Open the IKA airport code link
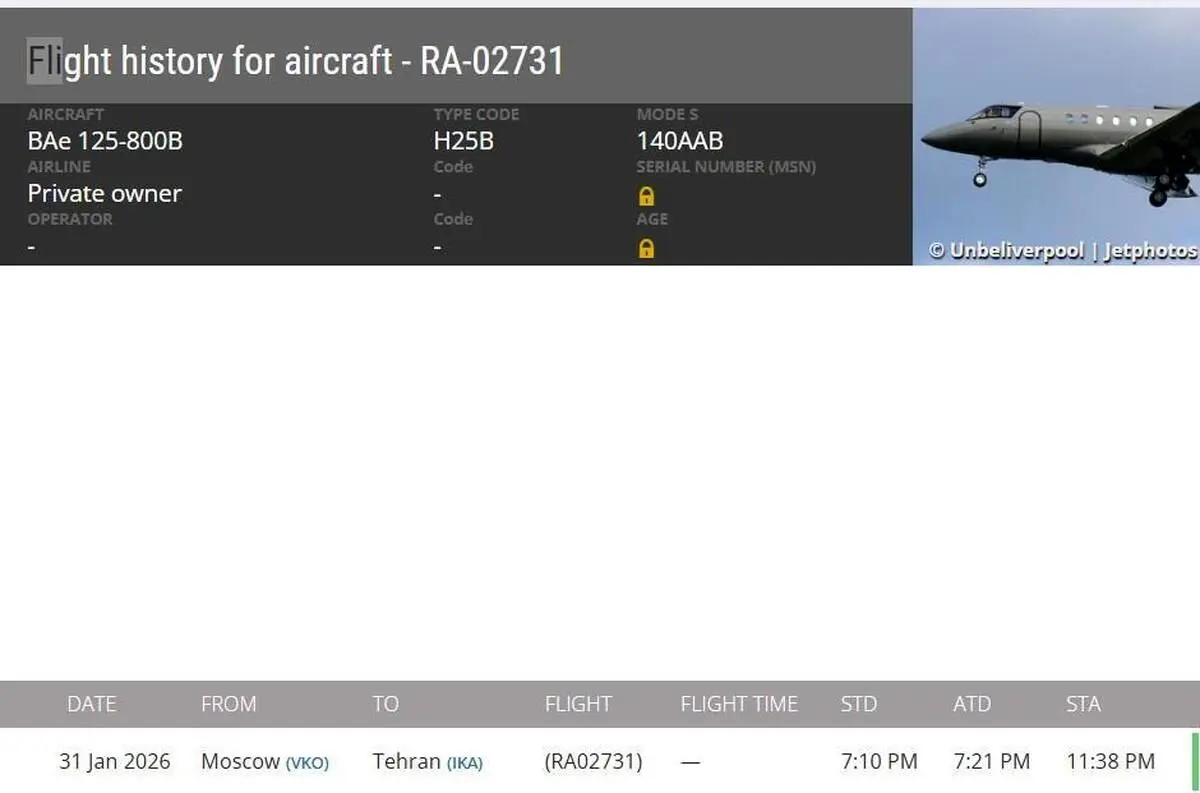Screen dimensions: 1200x793 pos(464,763)
